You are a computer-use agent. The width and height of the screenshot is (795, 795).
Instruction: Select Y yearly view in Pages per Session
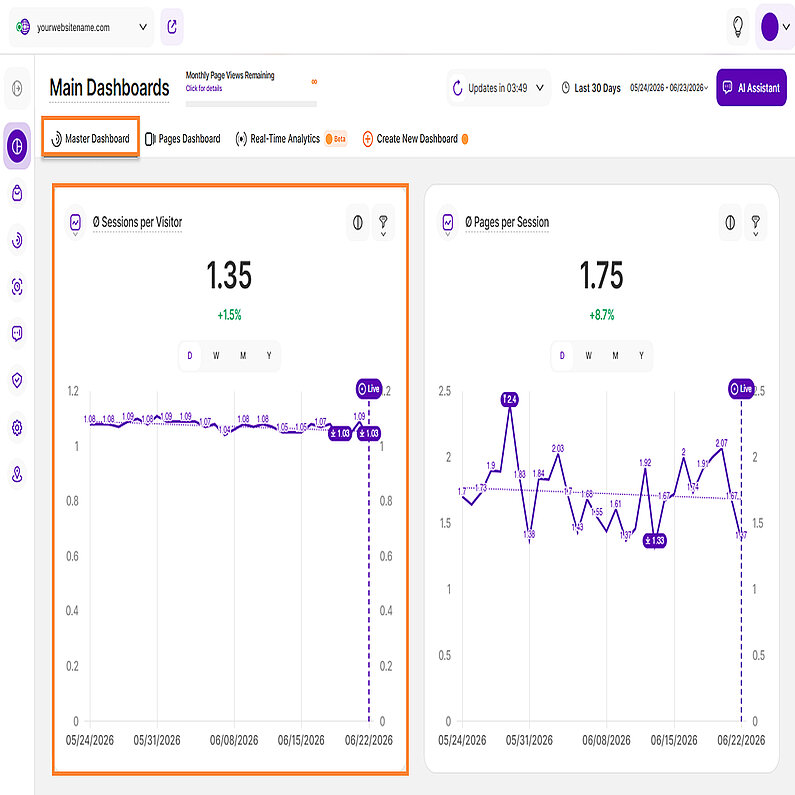coord(641,355)
